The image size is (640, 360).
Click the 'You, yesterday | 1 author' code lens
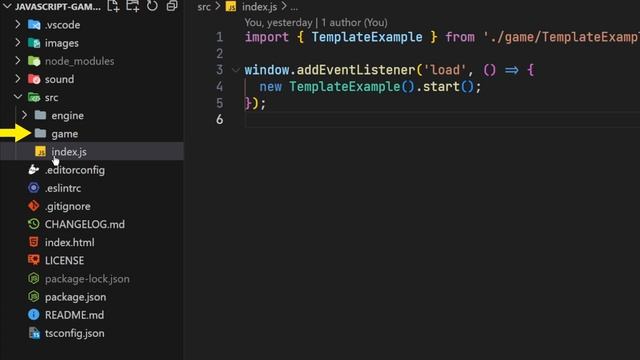click(316, 22)
